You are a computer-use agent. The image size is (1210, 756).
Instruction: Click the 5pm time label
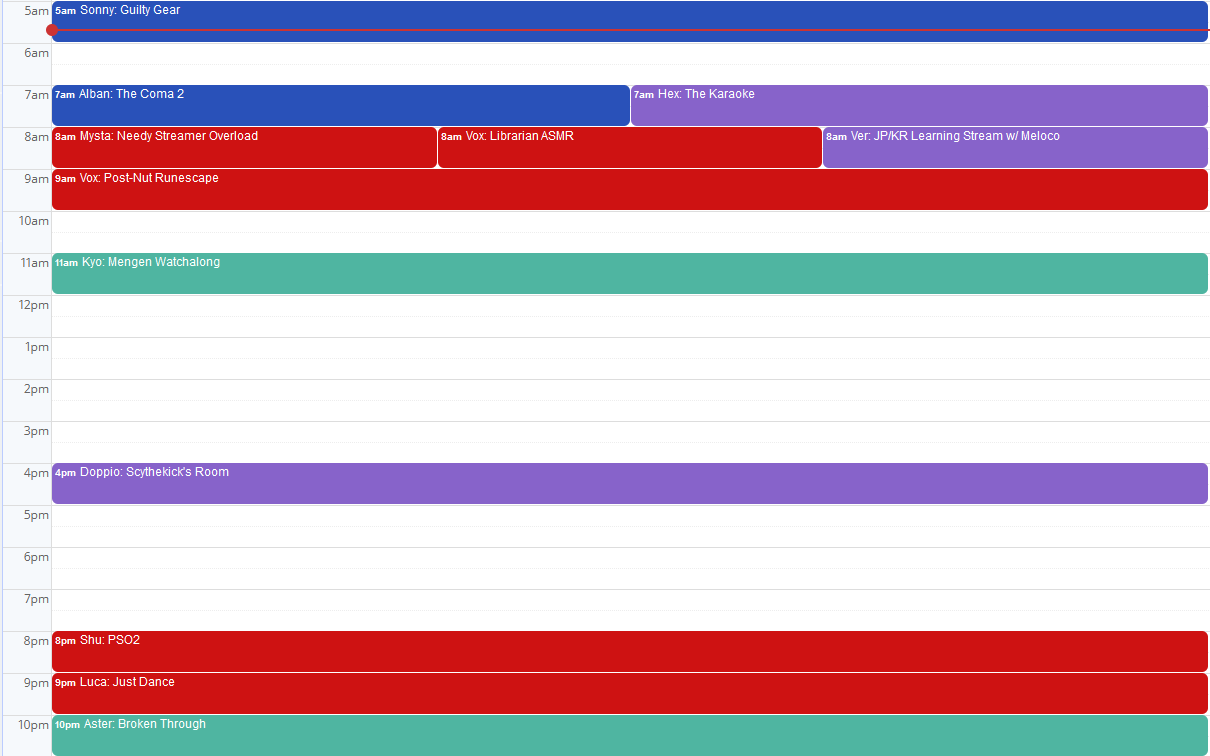36,515
